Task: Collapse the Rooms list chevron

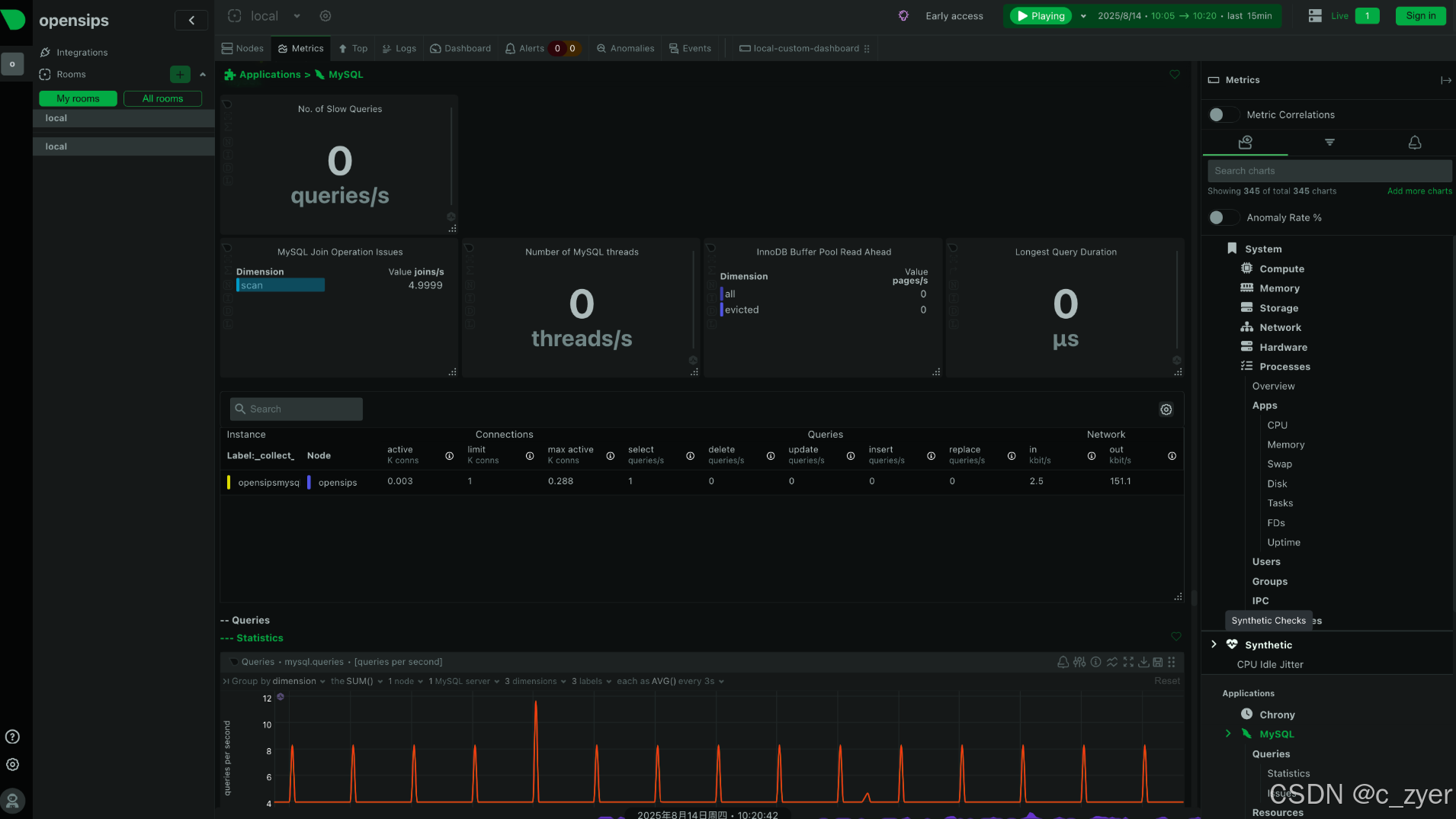Action: pyautogui.click(x=203, y=75)
